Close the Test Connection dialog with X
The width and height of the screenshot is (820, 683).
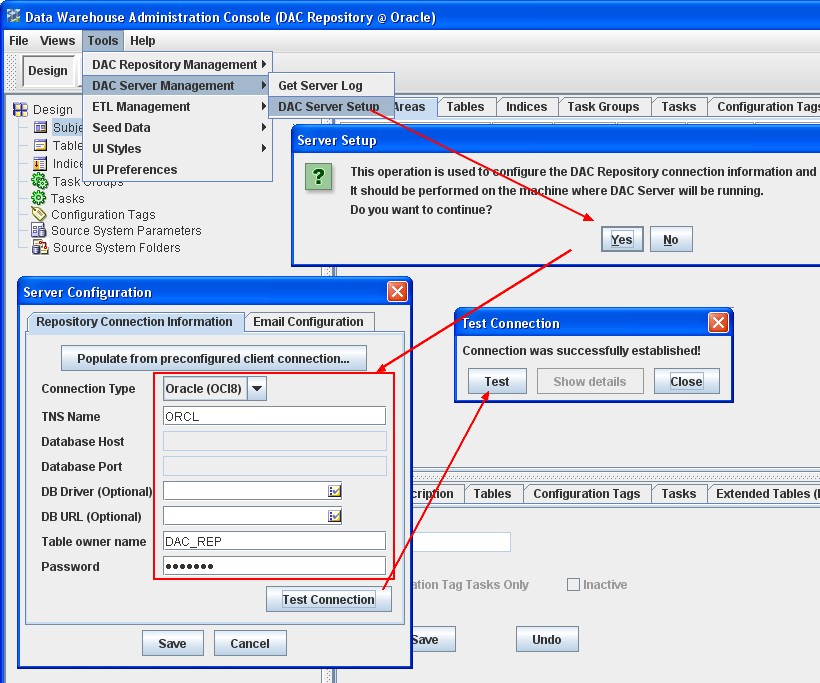point(718,322)
